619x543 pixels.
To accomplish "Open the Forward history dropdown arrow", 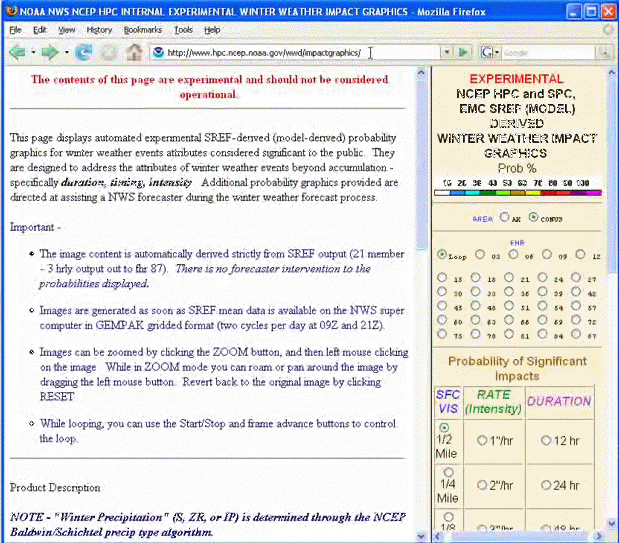I will tap(66, 52).
